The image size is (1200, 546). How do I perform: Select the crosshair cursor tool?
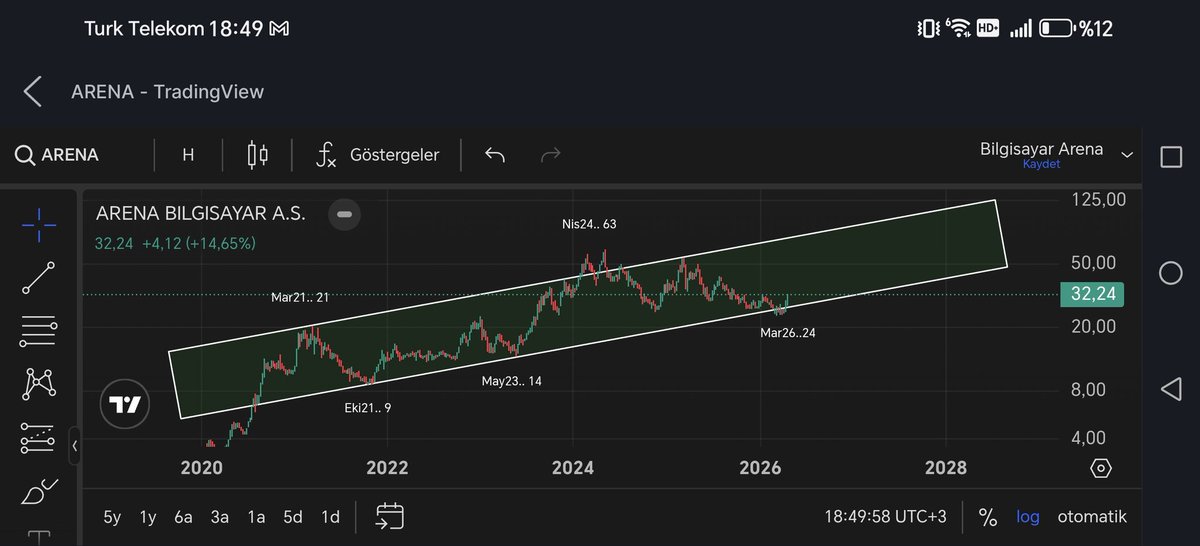(38, 225)
